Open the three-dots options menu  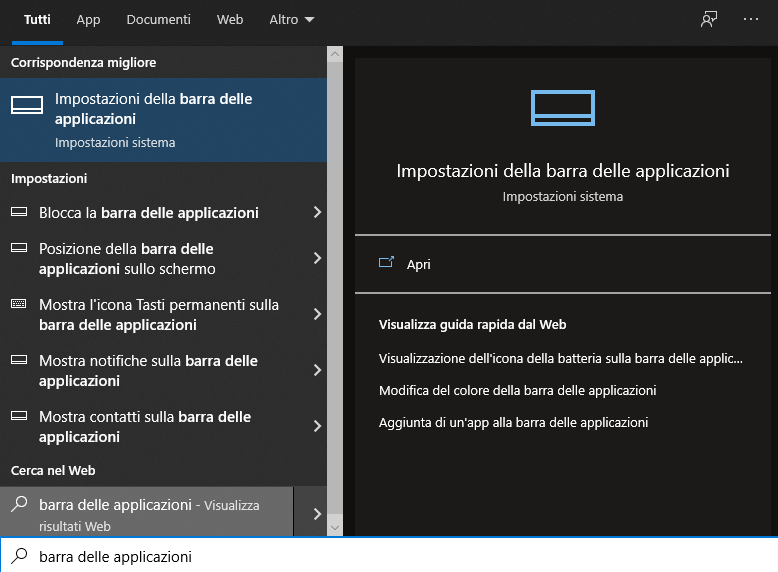751,19
